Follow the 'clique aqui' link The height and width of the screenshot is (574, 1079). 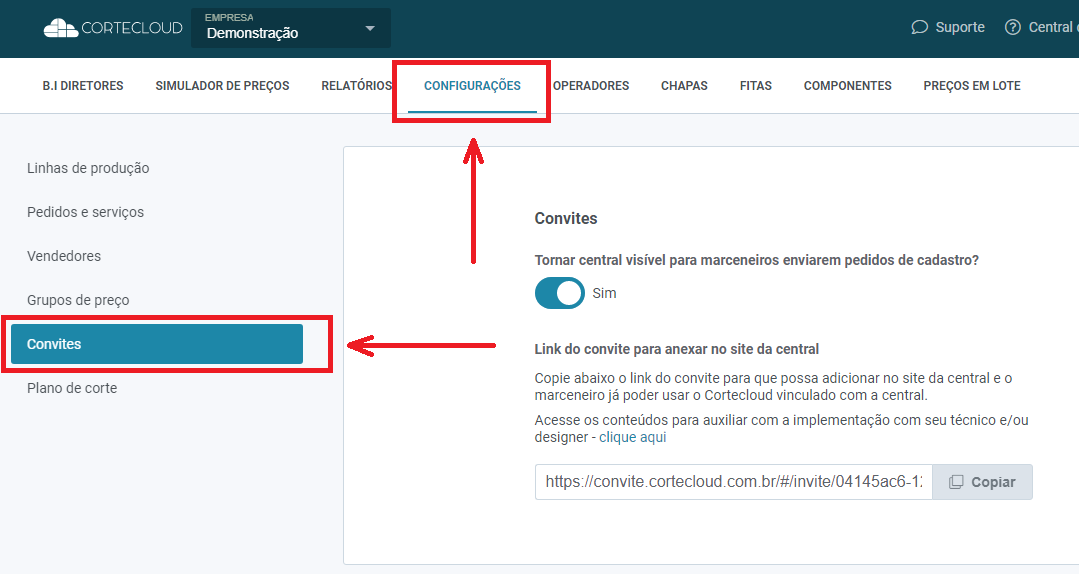pyautogui.click(x=632, y=437)
